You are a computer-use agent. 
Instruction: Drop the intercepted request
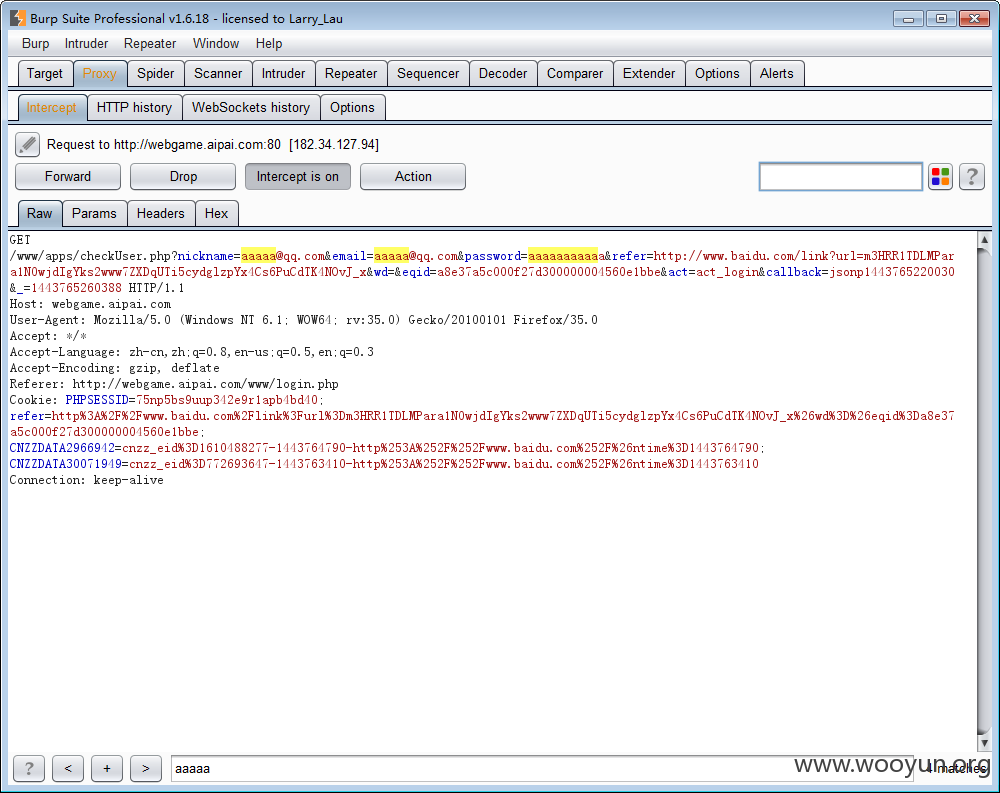pos(183,177)
